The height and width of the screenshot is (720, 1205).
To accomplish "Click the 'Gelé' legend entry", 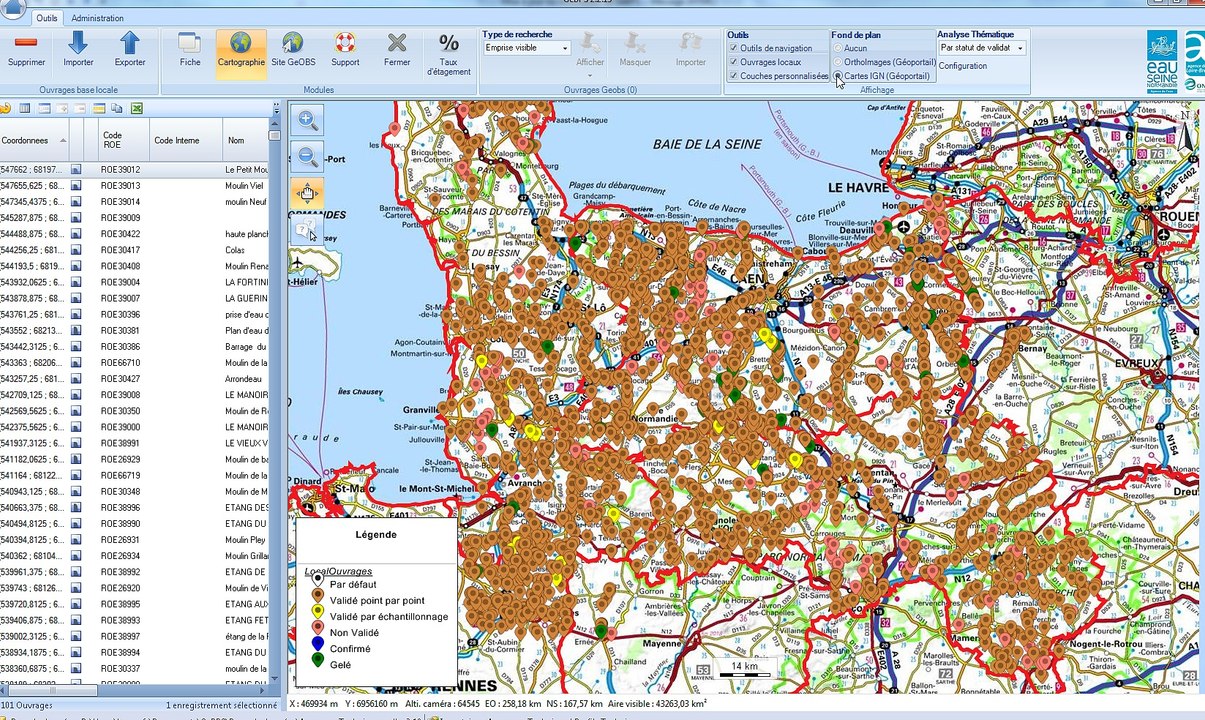I will 340,664.
